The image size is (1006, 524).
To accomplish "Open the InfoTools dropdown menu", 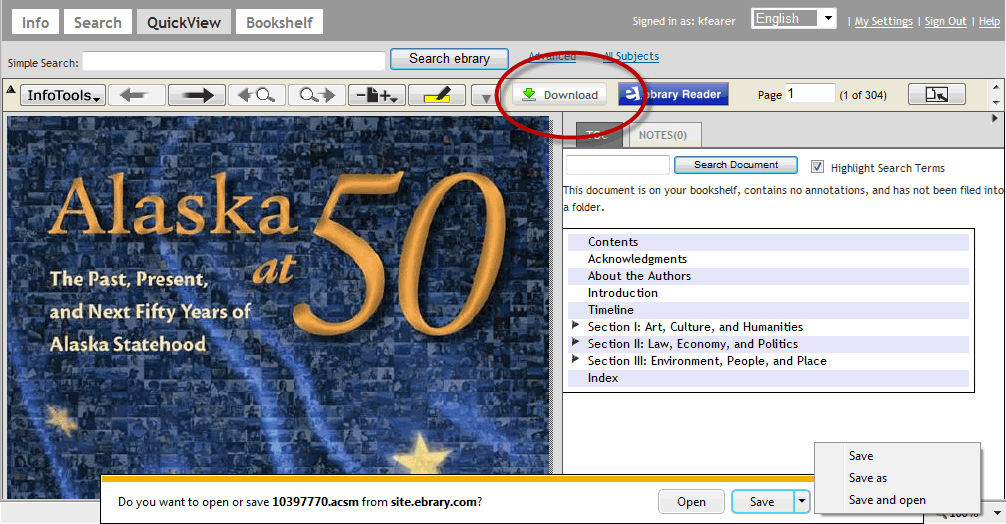I will [x=63, y=95].
